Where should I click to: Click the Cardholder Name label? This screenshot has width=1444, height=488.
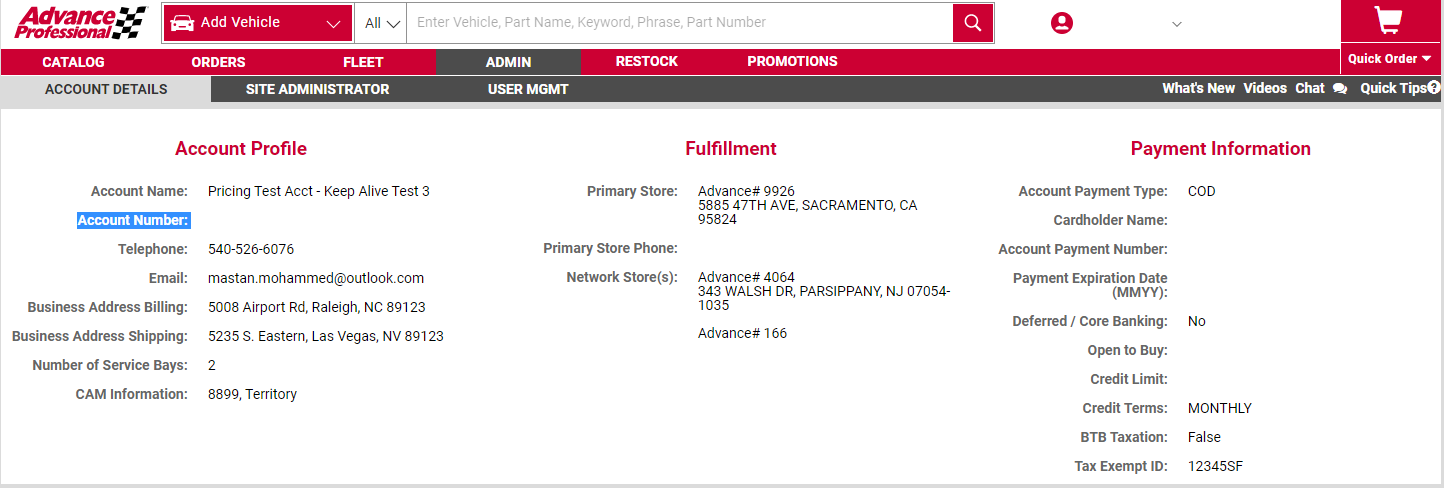coord(1110,220)
